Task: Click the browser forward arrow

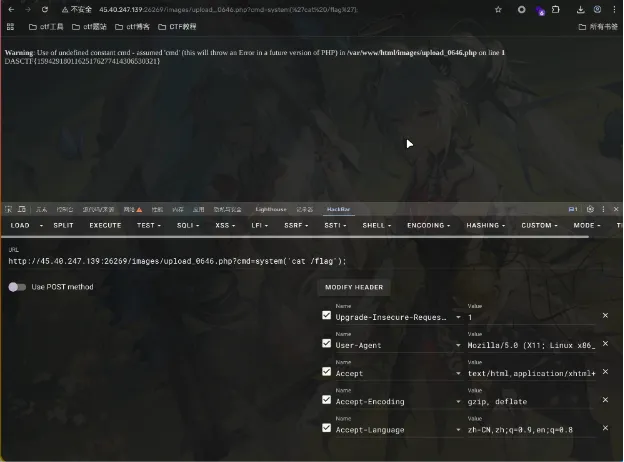Action: 28,10
